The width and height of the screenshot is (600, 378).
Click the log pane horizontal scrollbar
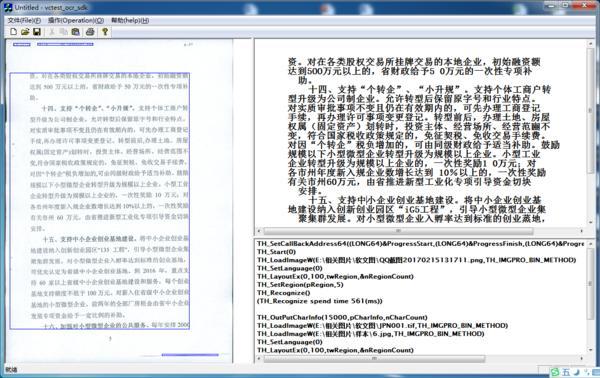tap(374, 359)
